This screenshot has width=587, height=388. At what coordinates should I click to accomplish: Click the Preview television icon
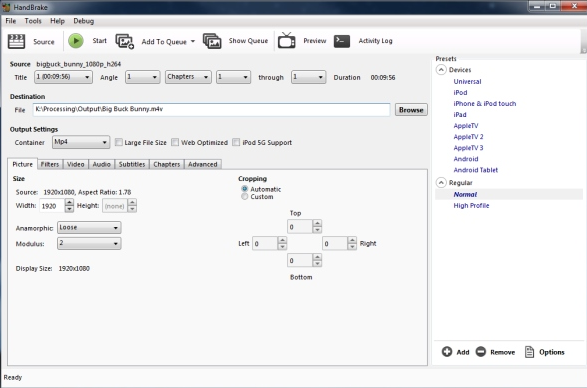point(286,40)
